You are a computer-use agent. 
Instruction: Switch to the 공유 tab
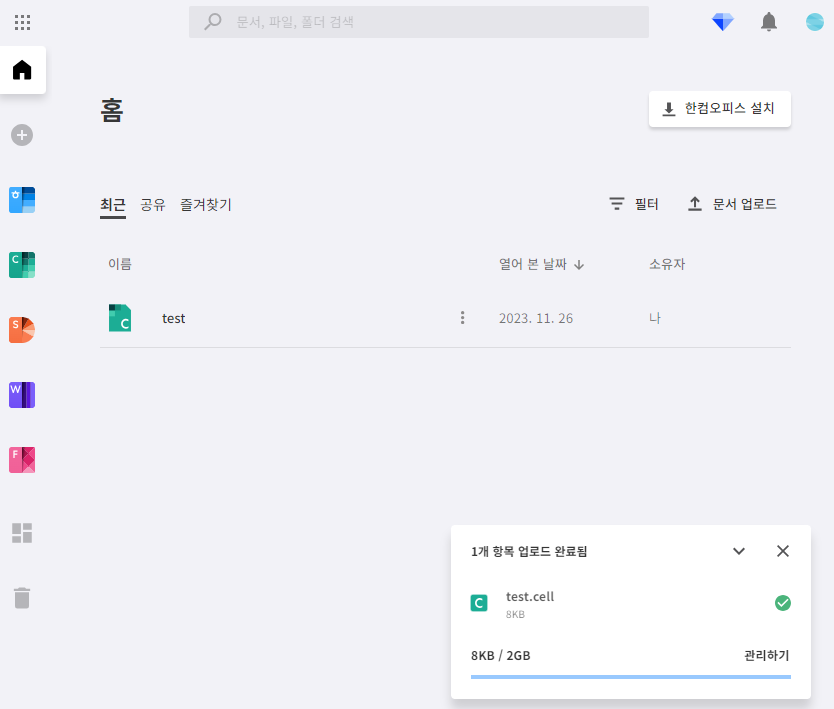[153, 205]
